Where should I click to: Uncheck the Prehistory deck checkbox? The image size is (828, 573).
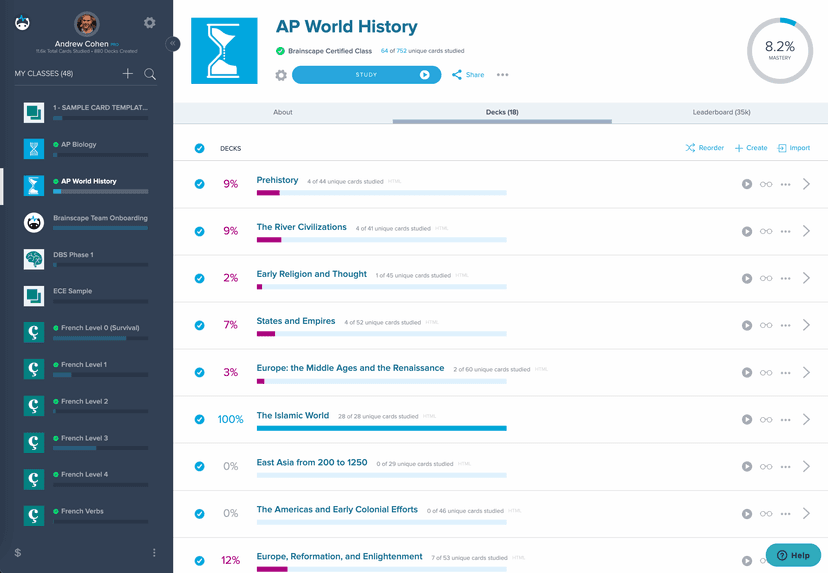click(x=199, y=184)
